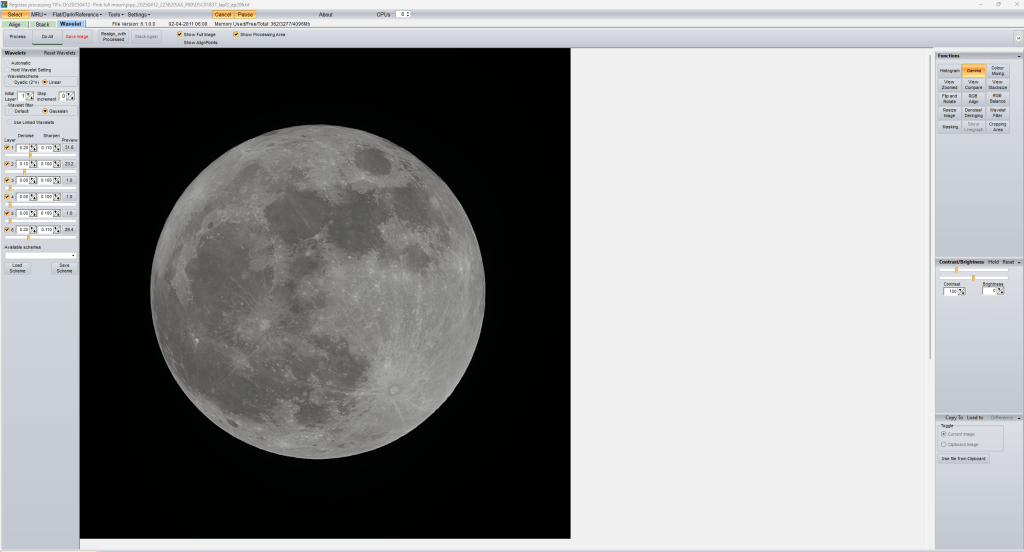Expand the MRU dropdown menu
The width and height of the screenshot is (1024, 552).
coord(38,15)
